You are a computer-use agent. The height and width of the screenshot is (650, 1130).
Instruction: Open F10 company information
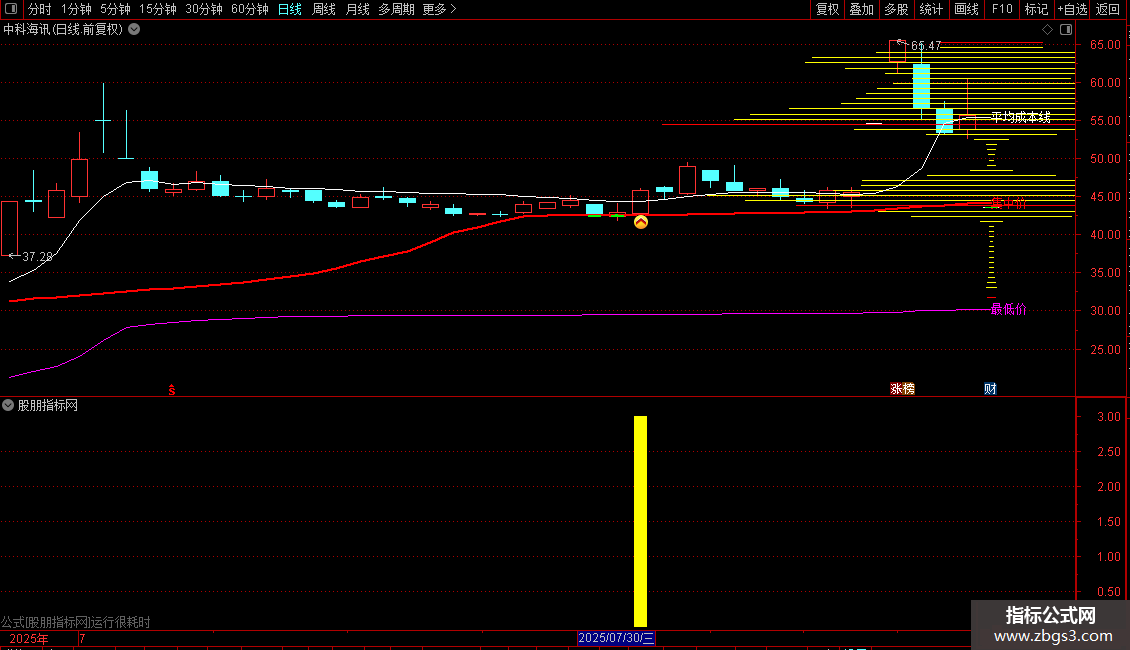click(1002, 9)
